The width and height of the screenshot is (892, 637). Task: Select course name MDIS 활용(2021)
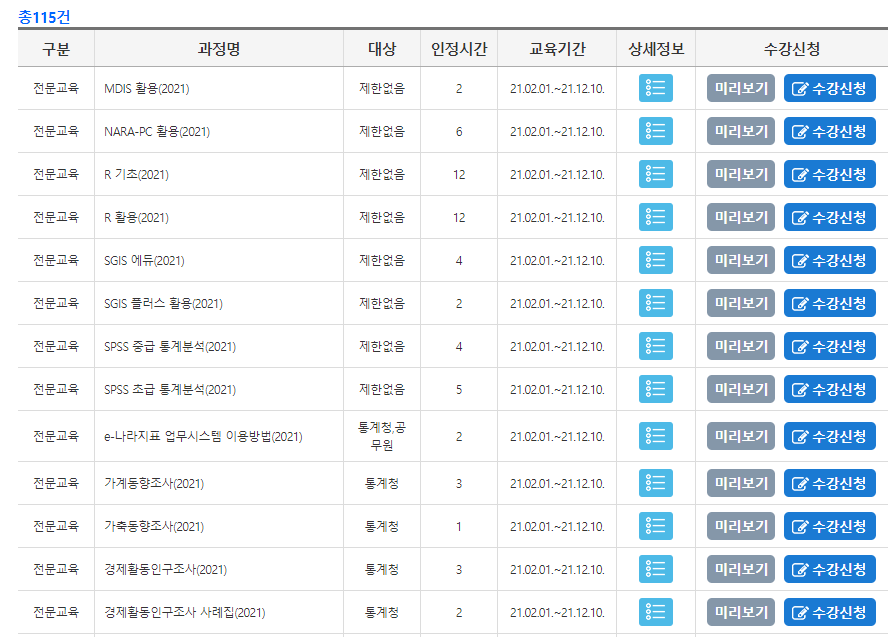click(147, 89)
